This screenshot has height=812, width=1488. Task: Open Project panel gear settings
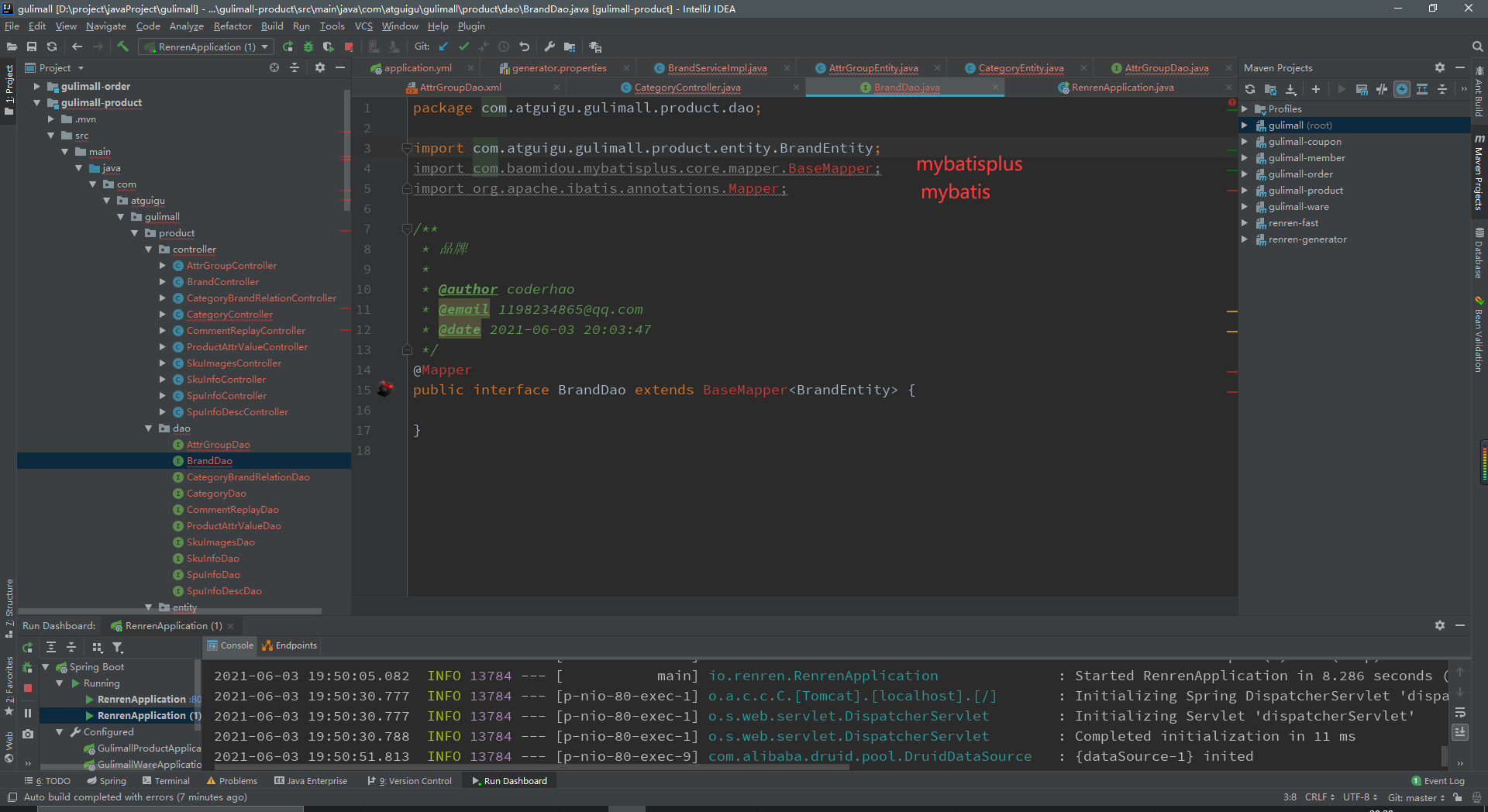click(x=320, y=68)
